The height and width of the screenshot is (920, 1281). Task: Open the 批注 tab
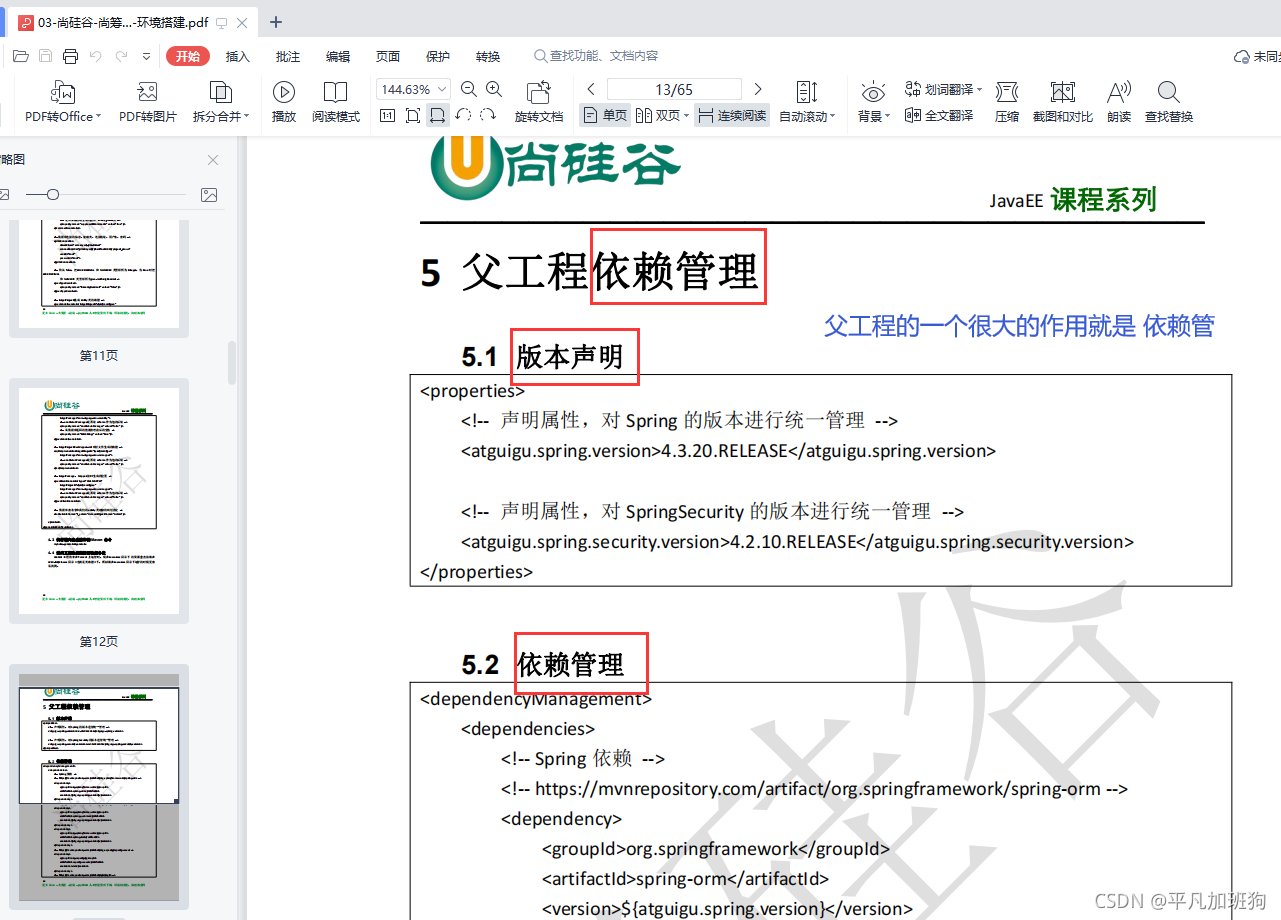[x=288, y=56]
